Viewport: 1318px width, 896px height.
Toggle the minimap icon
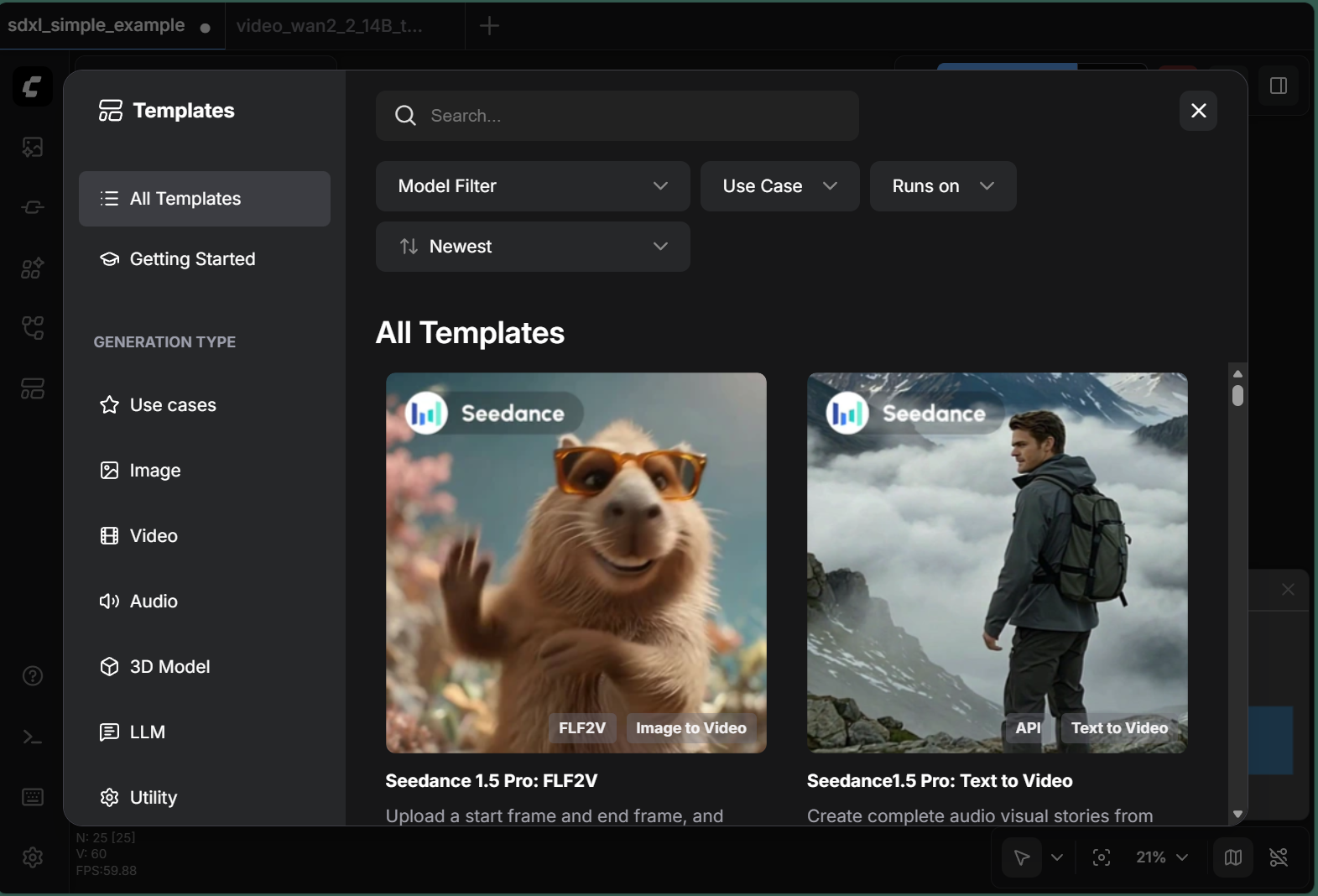click(1232, 857)
